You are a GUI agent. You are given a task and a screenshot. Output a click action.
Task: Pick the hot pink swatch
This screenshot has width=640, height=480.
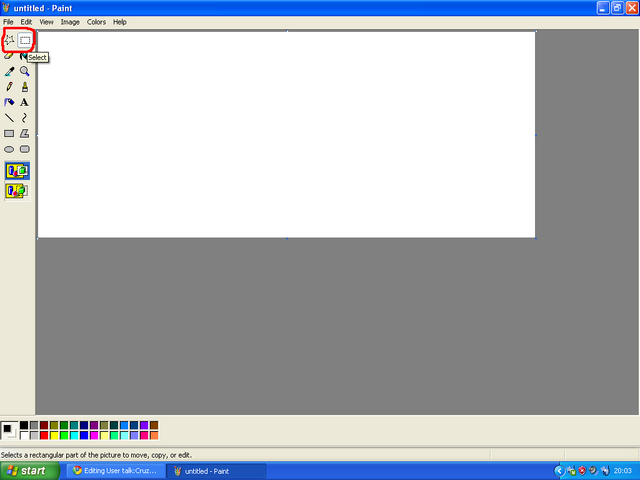(x=144, y=436)
